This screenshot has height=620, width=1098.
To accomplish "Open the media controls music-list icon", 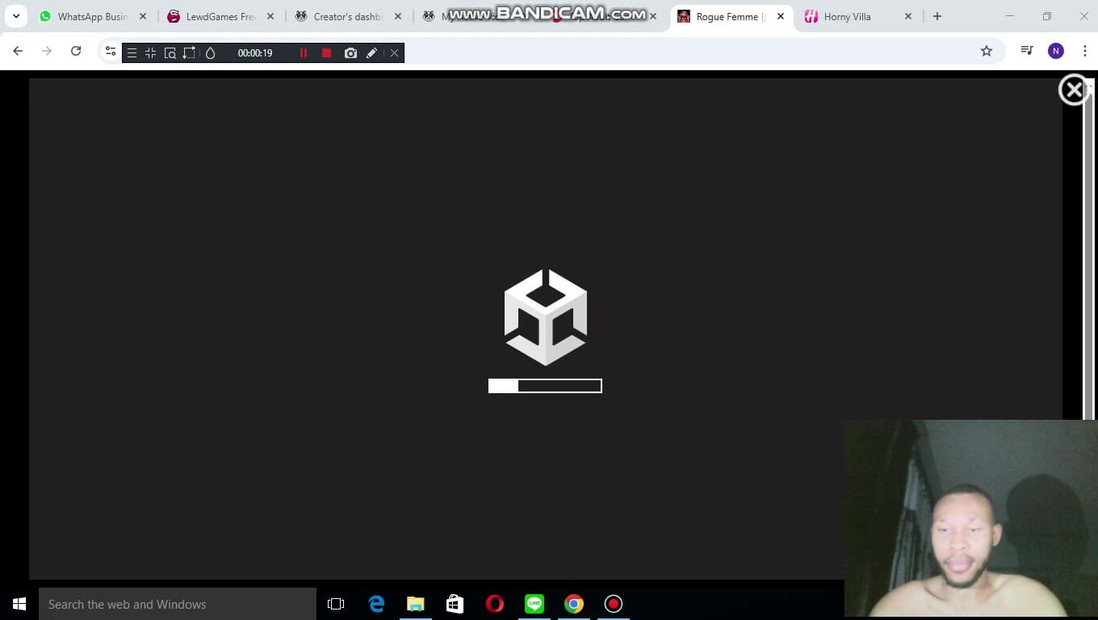I will (x=1027, y=50).
